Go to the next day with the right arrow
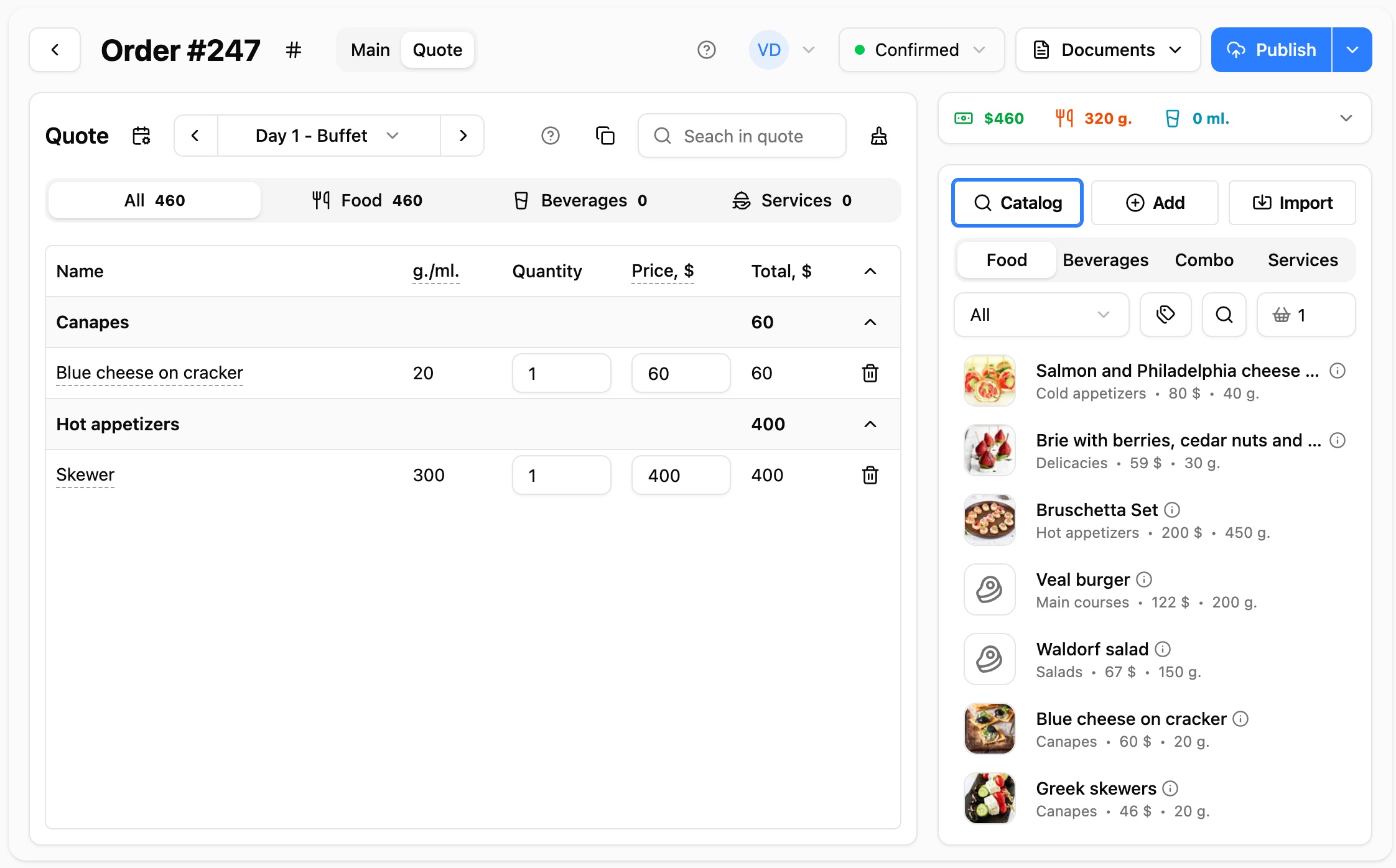This screenshot has height=868, width=1396. pyautogui.click(x=462, y=136)
